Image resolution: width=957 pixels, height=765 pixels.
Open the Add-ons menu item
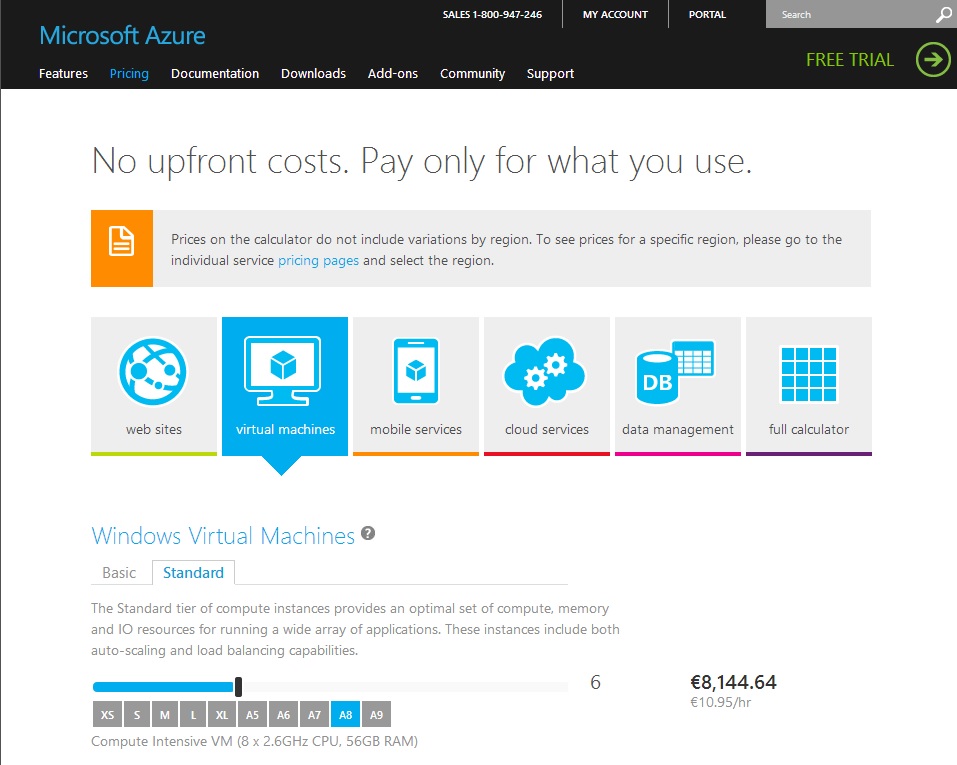coord(392,73)
